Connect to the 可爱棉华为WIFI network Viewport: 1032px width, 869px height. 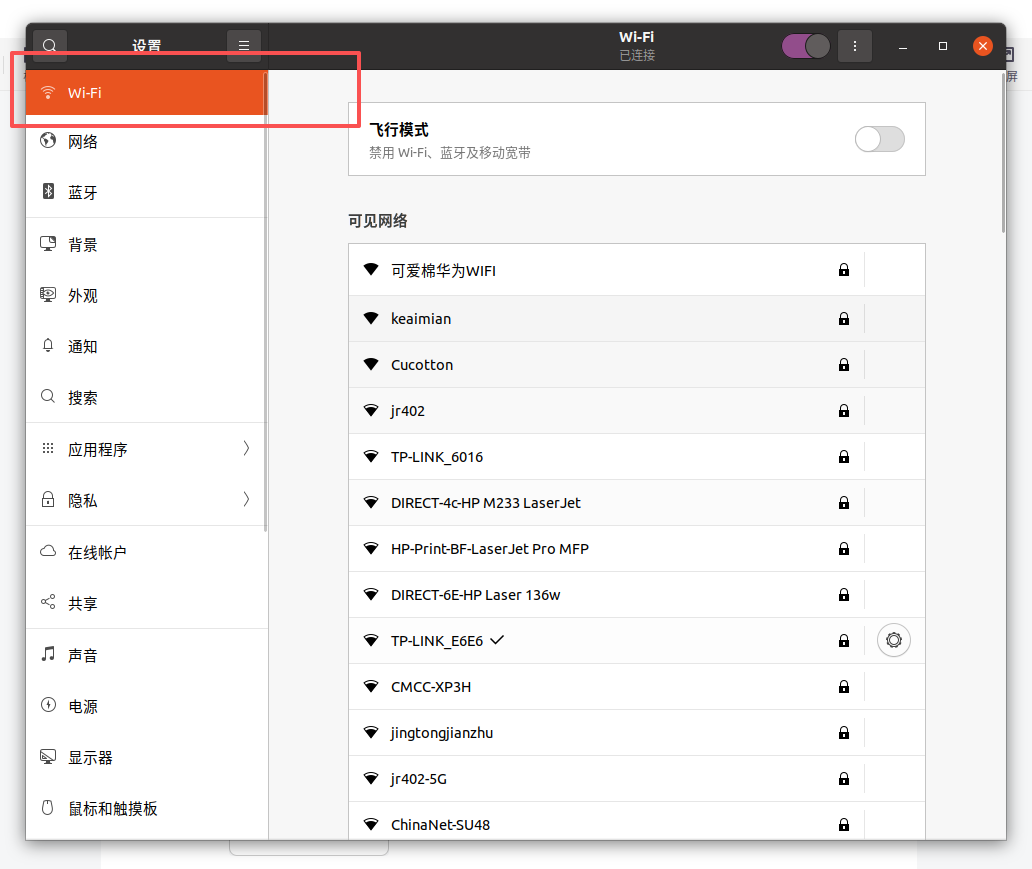click(x=636, y=270)
